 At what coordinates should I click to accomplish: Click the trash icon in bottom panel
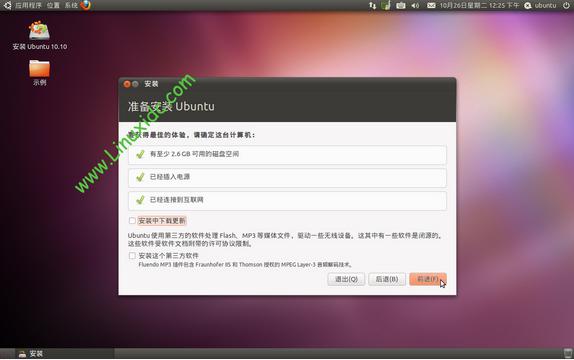tap(568, 353)
